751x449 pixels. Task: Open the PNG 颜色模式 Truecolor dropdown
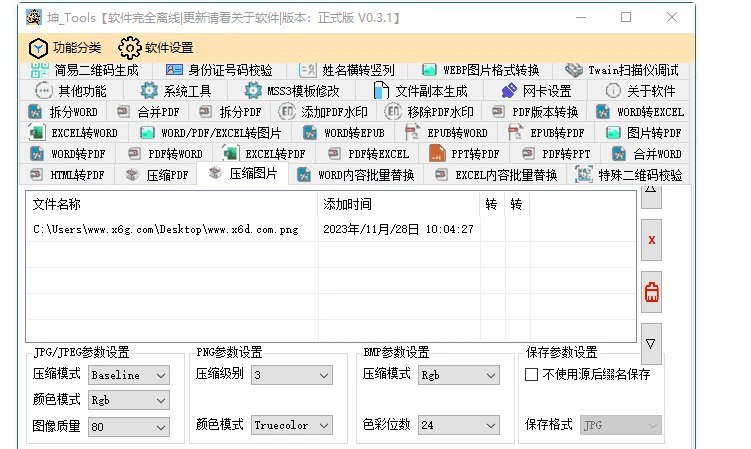click(x=292, y=426)
